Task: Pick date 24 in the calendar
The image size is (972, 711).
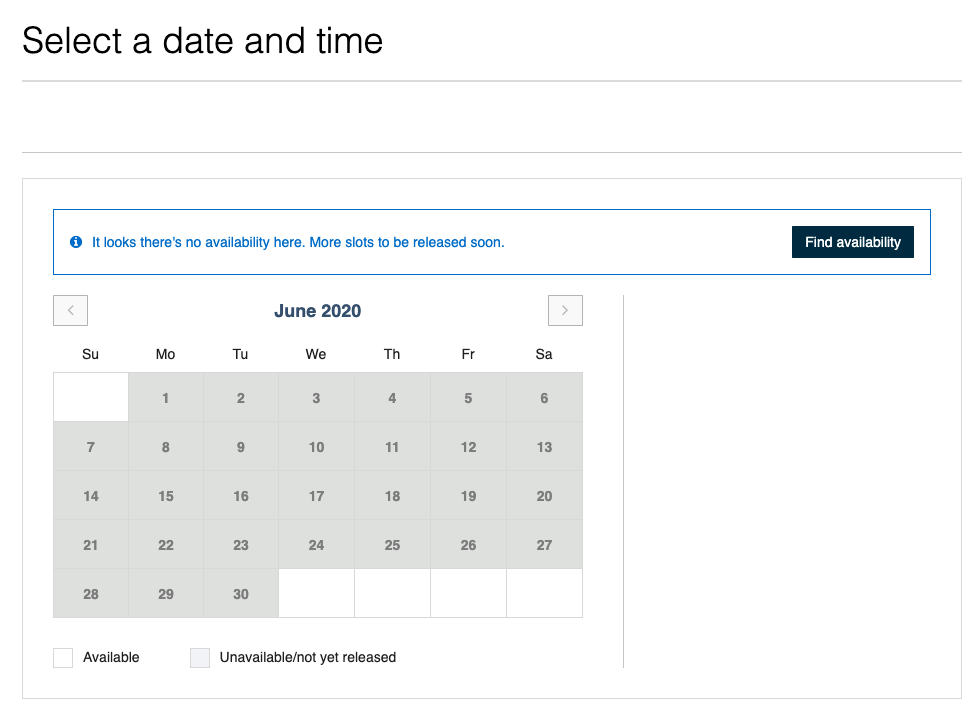Action: click(316, 545)
